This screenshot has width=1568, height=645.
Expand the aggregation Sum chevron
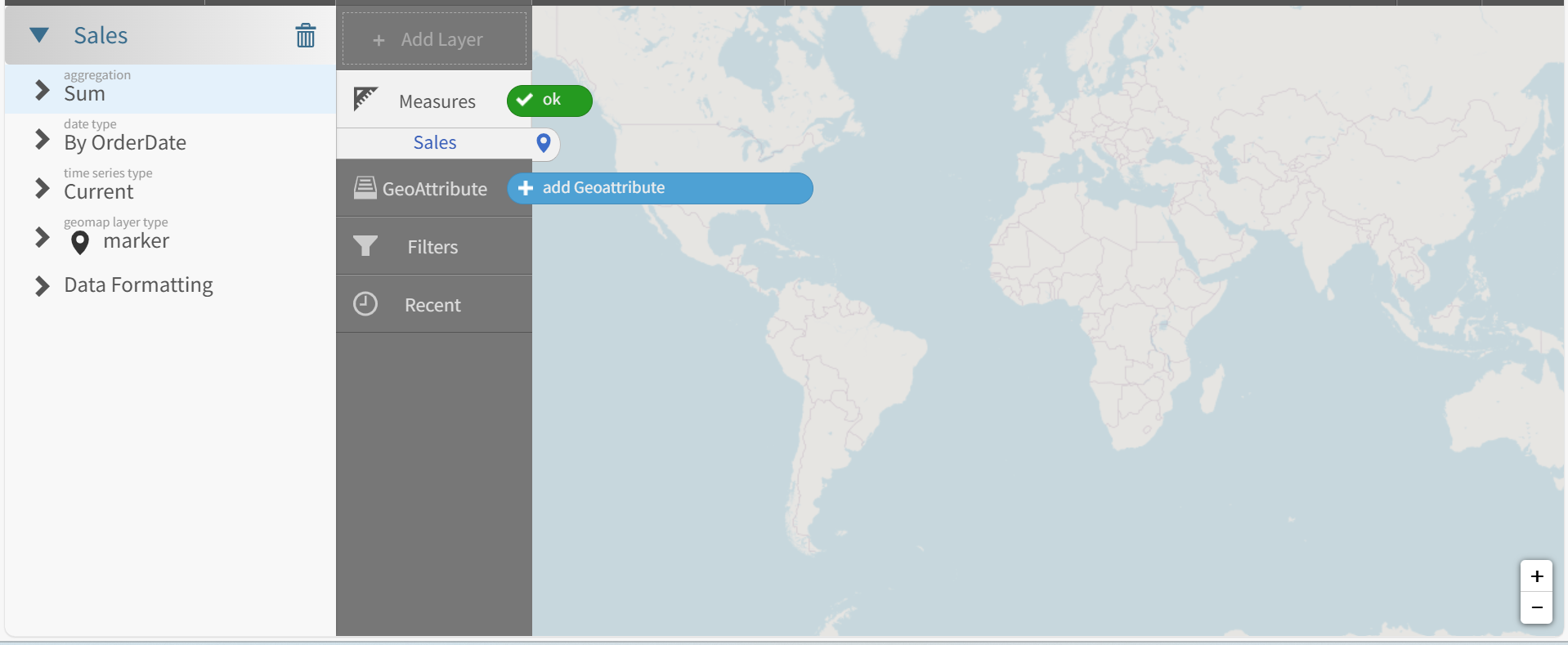43,90
